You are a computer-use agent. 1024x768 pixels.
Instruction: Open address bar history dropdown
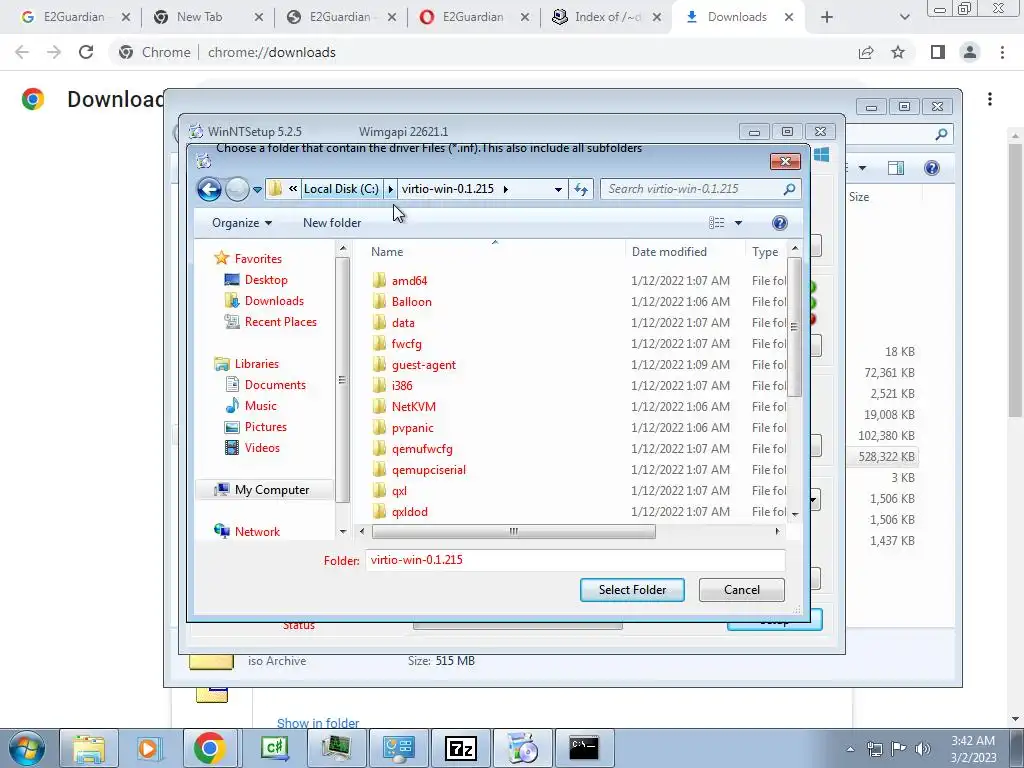click(x=558, y=189)
